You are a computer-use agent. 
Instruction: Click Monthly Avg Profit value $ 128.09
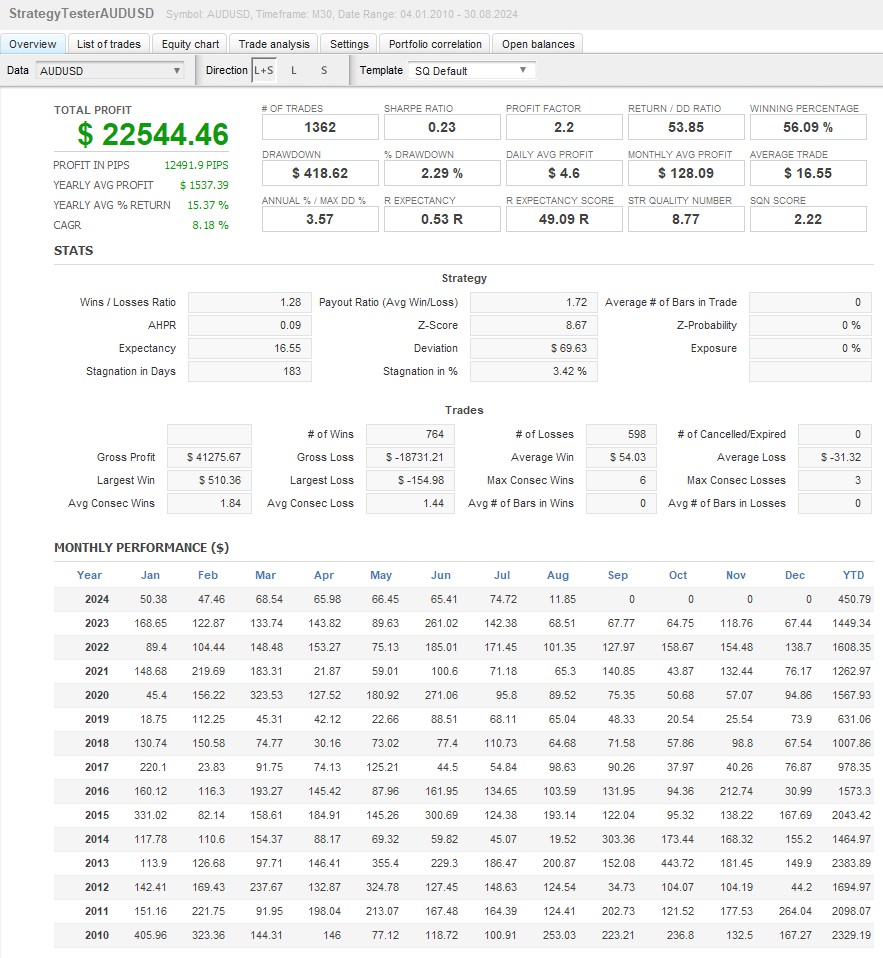686,173
